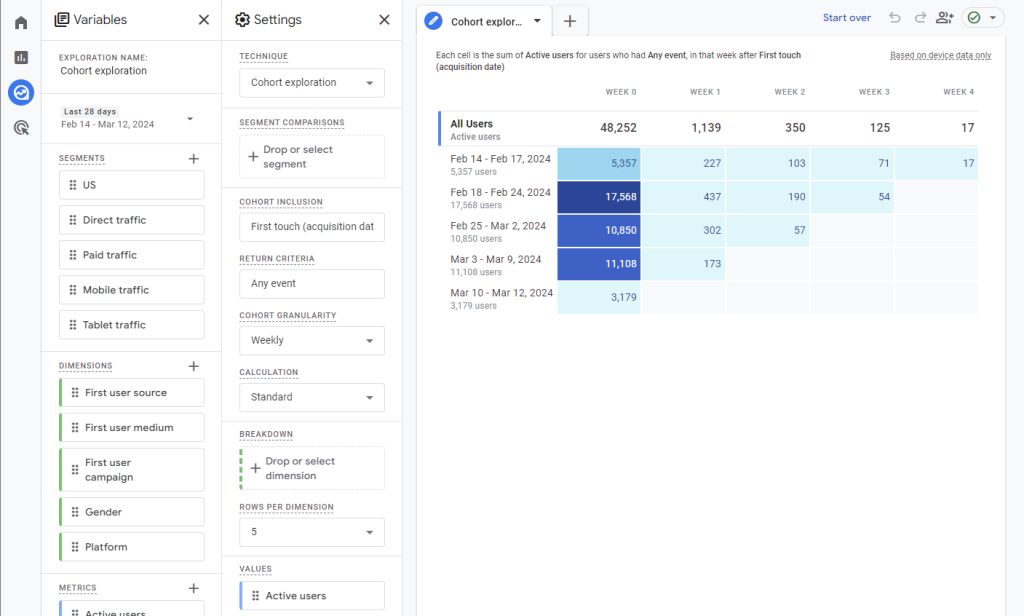
Task: Click the undo arrow icon
Action: coord(895,18)
